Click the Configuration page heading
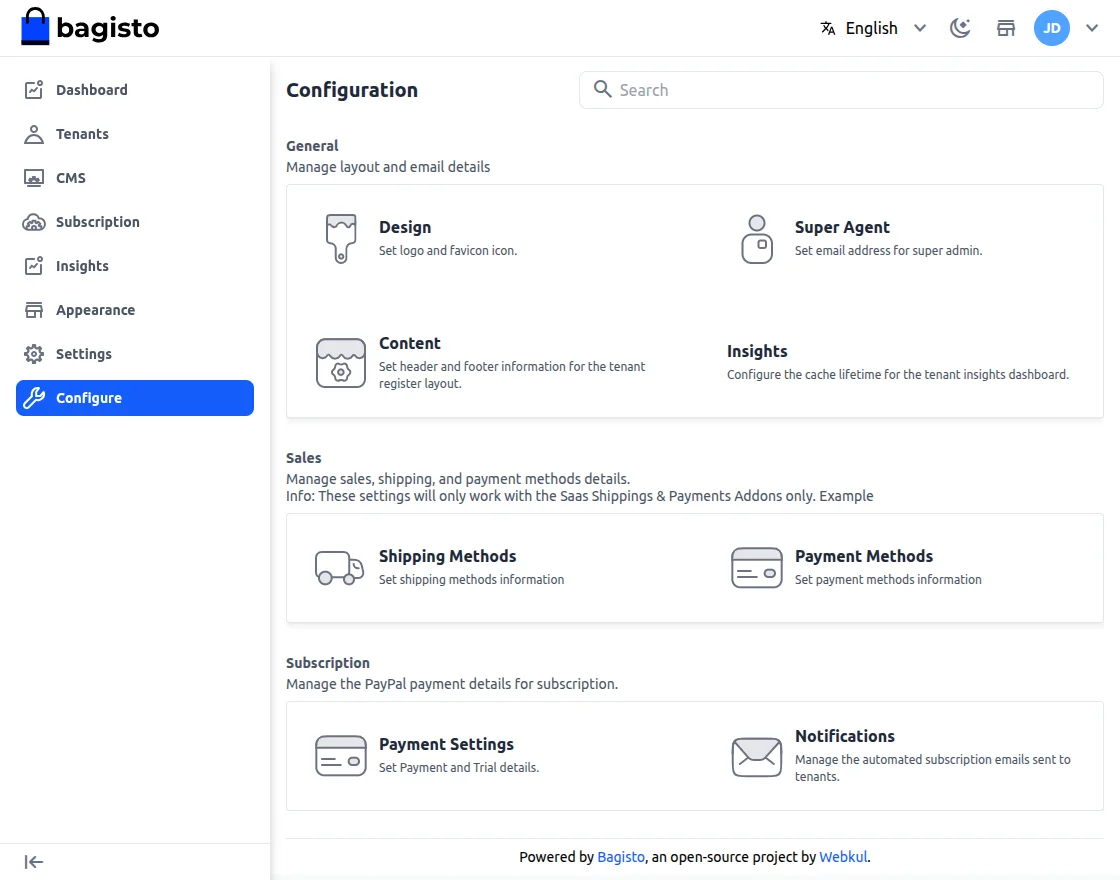This screenshot has width=1120, height=880. click(352, 90)
